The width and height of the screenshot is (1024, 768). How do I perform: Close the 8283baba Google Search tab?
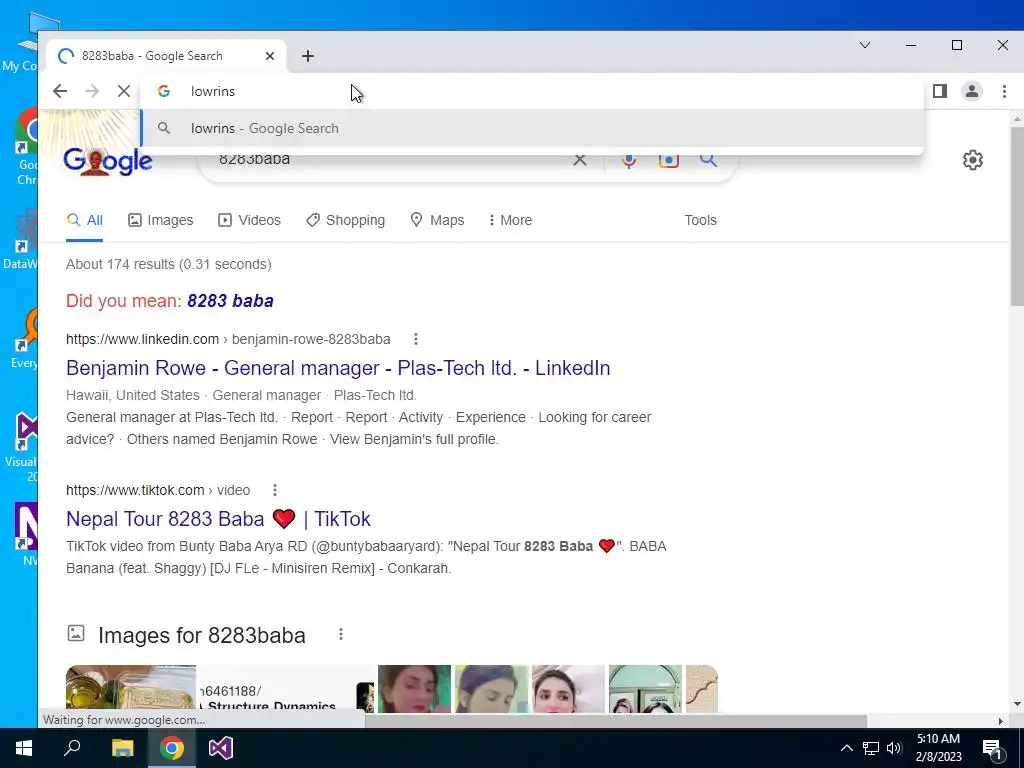(270, 56)
